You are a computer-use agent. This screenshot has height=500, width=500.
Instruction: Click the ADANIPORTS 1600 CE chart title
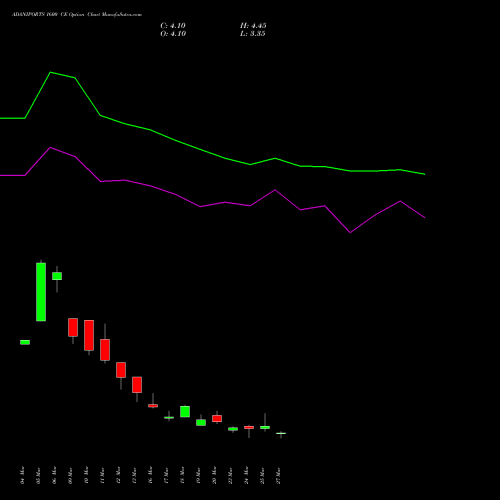(x=77, y=15)
